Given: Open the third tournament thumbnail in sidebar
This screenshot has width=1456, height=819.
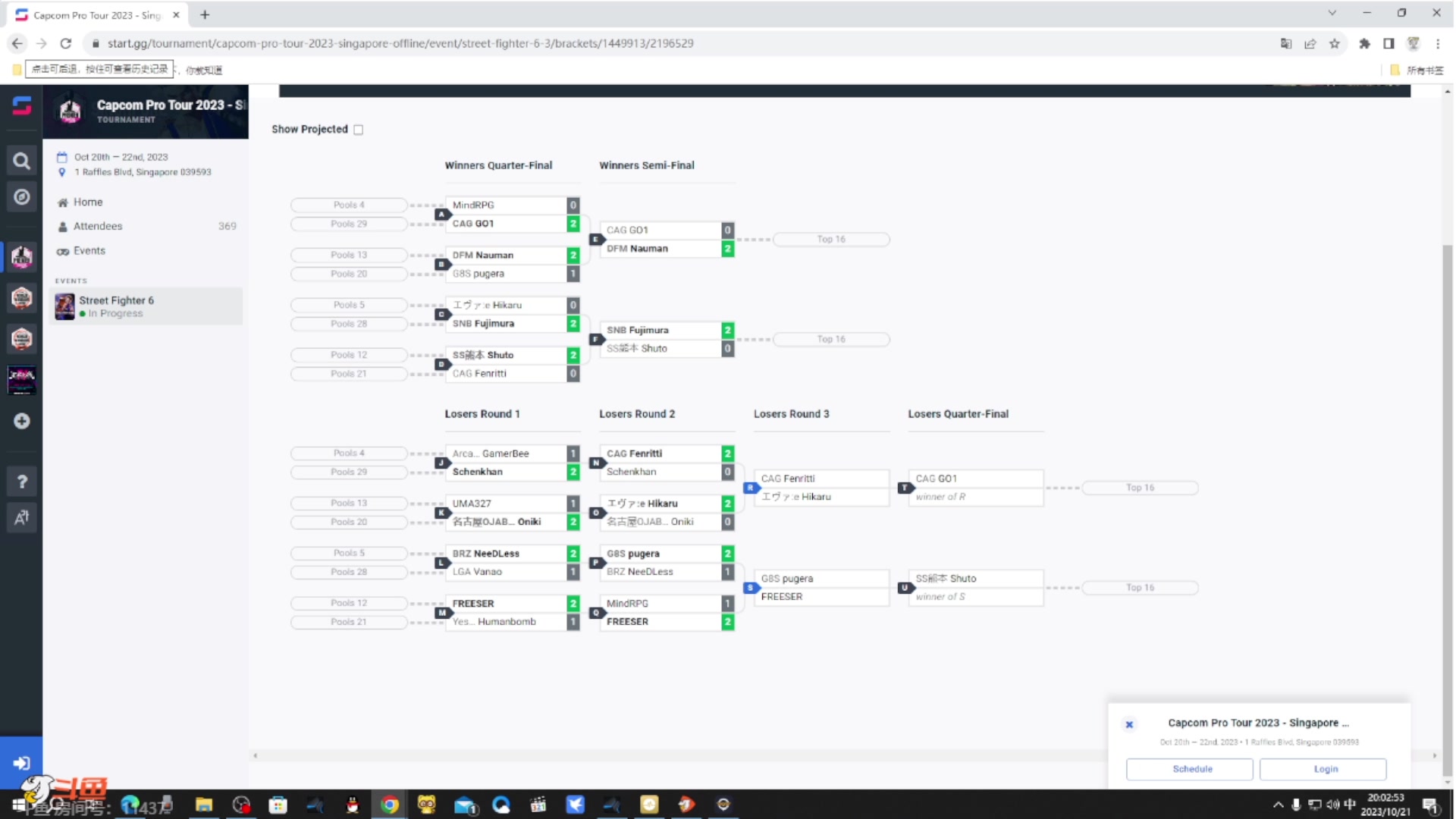Looking at the screenshot, I should pos(21,339).
